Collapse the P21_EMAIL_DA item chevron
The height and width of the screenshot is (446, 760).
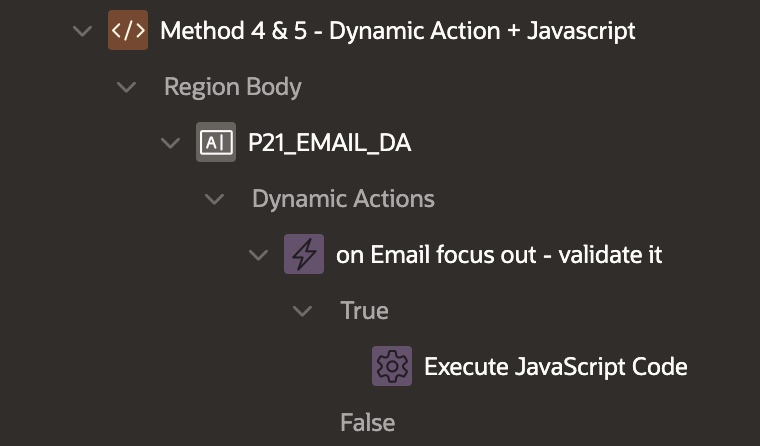pos(170,143)
